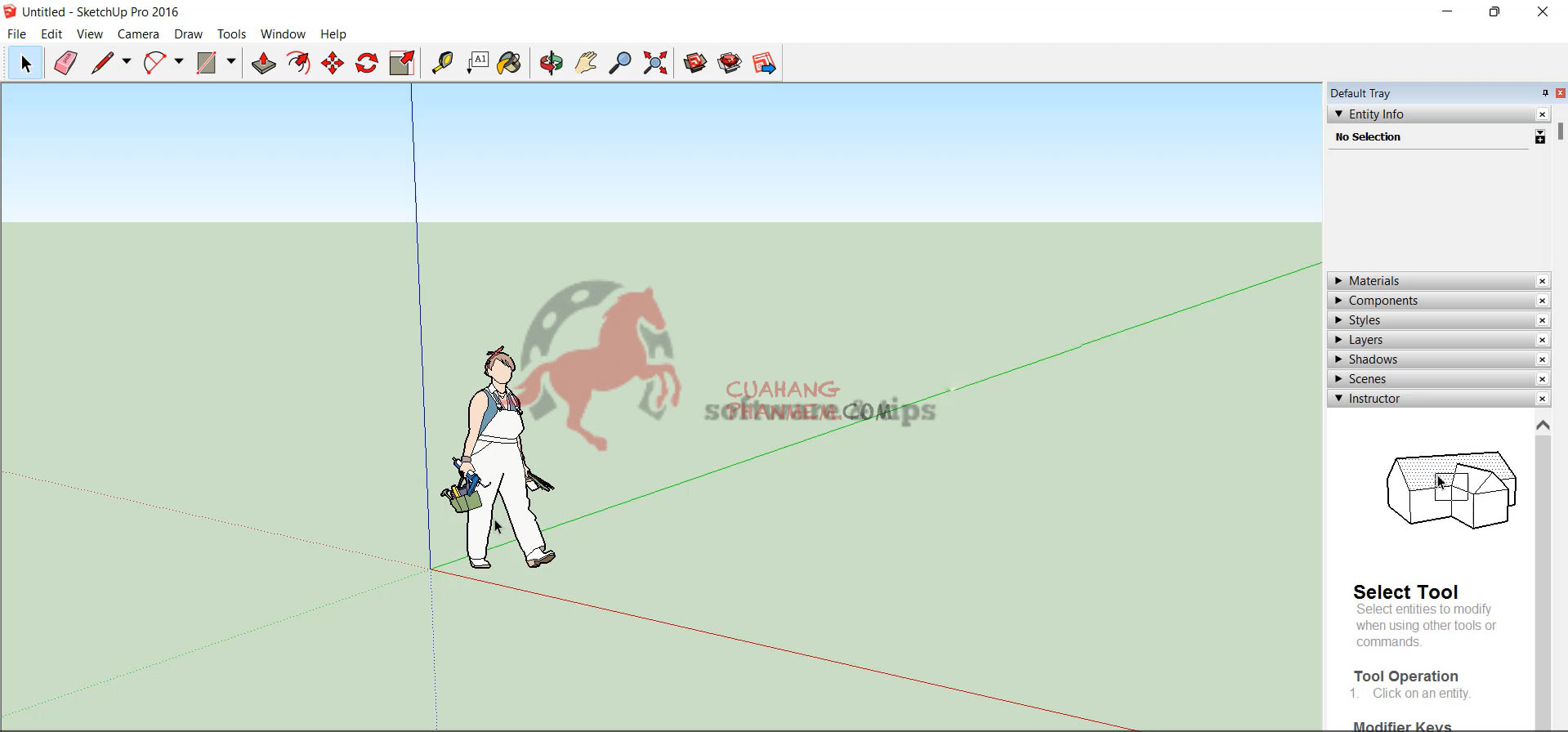Viewport: 1568px width, 732px height.
Task: Pick the Line pencil tool
Action: click(102, 63)
